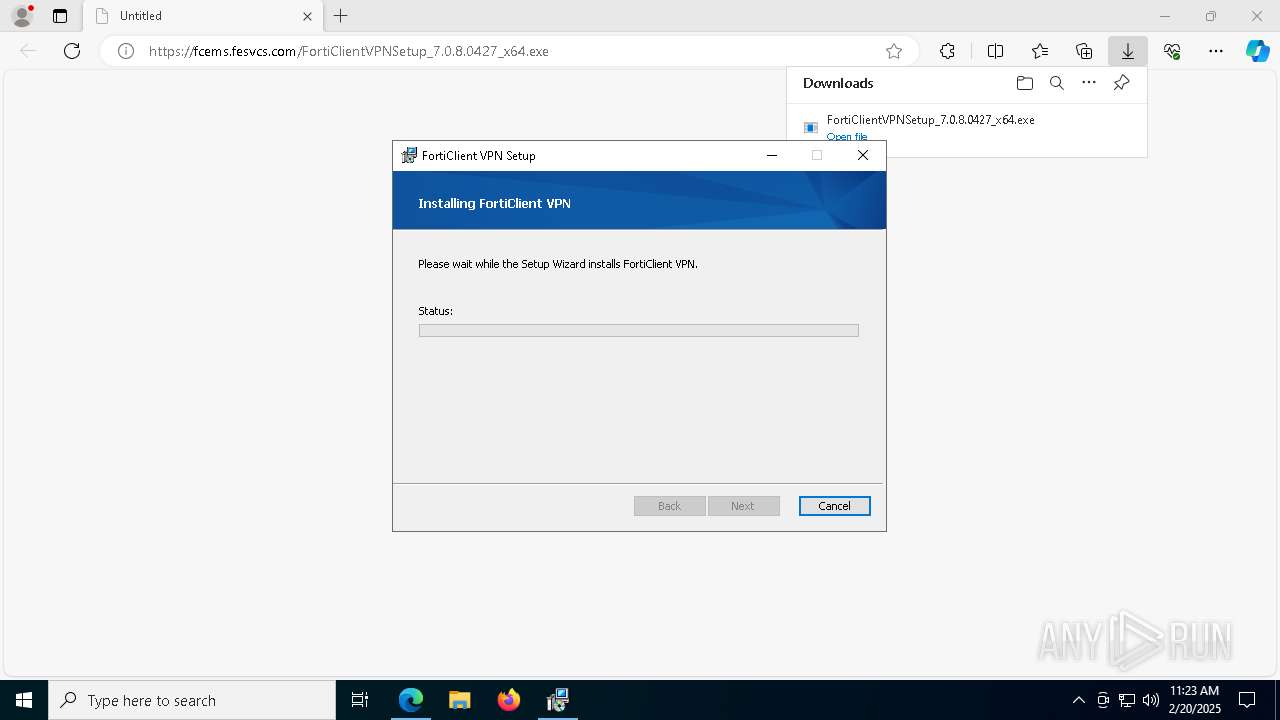The width and height of the screenshot is (1280, 720).
Task: View site information icon in address bar
Action: pos(126,51)
